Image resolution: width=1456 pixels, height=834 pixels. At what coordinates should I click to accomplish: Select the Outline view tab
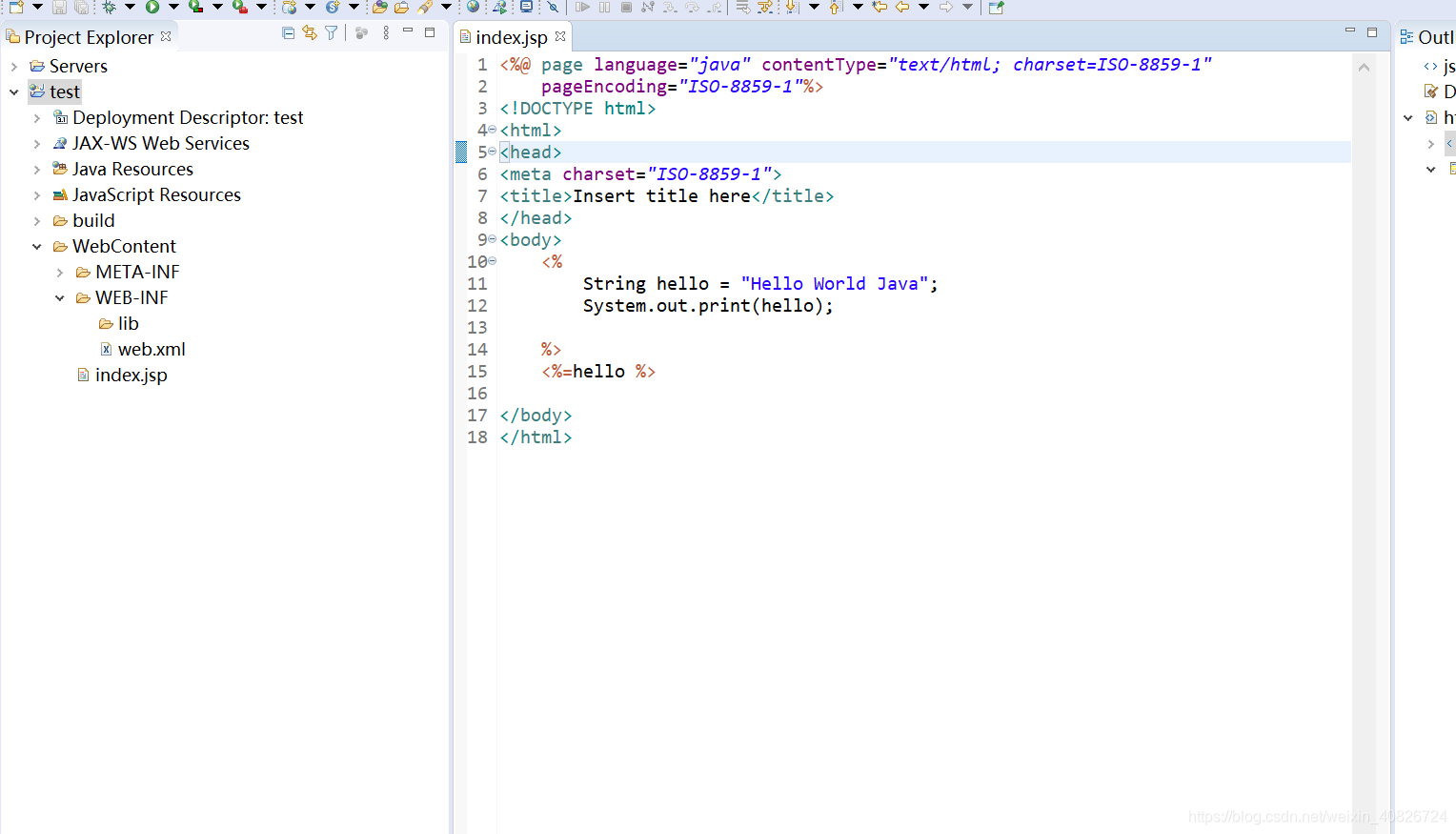click(x=1427, y=37)
